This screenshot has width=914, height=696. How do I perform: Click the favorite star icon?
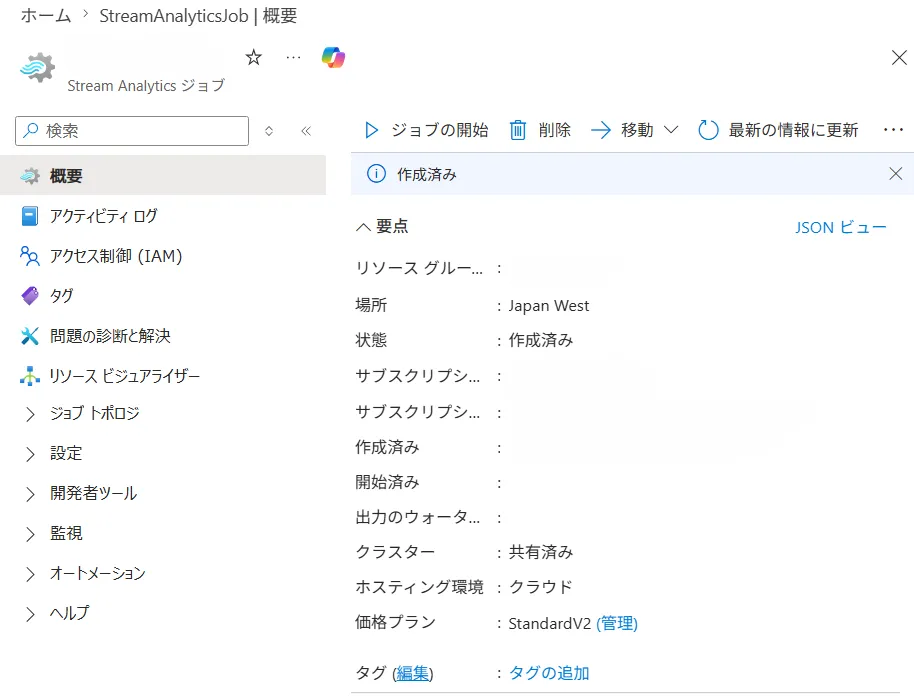[253, 57]
